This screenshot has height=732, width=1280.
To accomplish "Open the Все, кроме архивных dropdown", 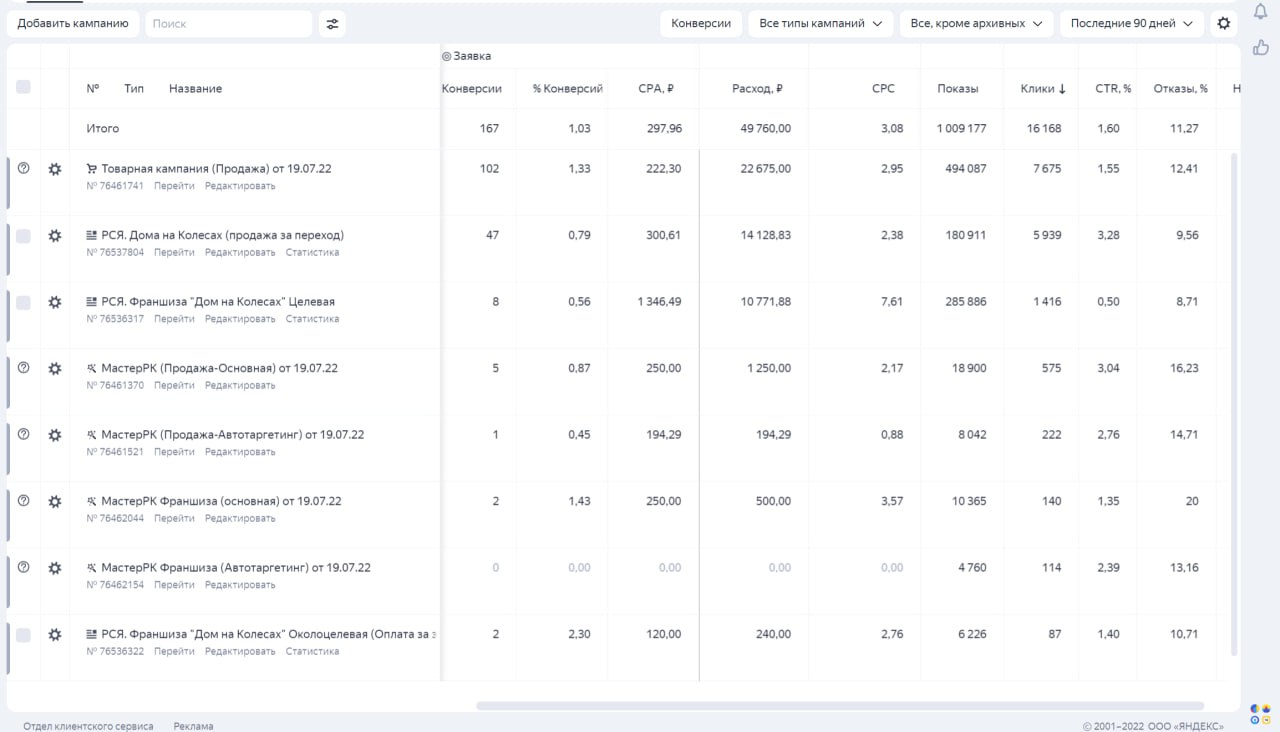I will click(x=976, y=23).
